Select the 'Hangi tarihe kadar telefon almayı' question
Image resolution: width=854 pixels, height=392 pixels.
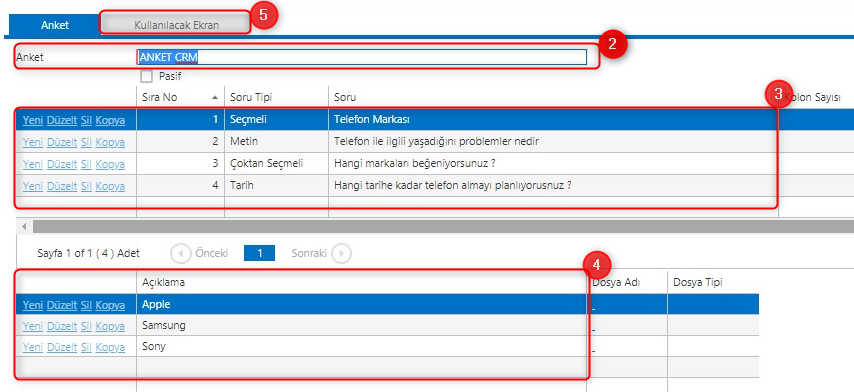(x=553, y=185)
